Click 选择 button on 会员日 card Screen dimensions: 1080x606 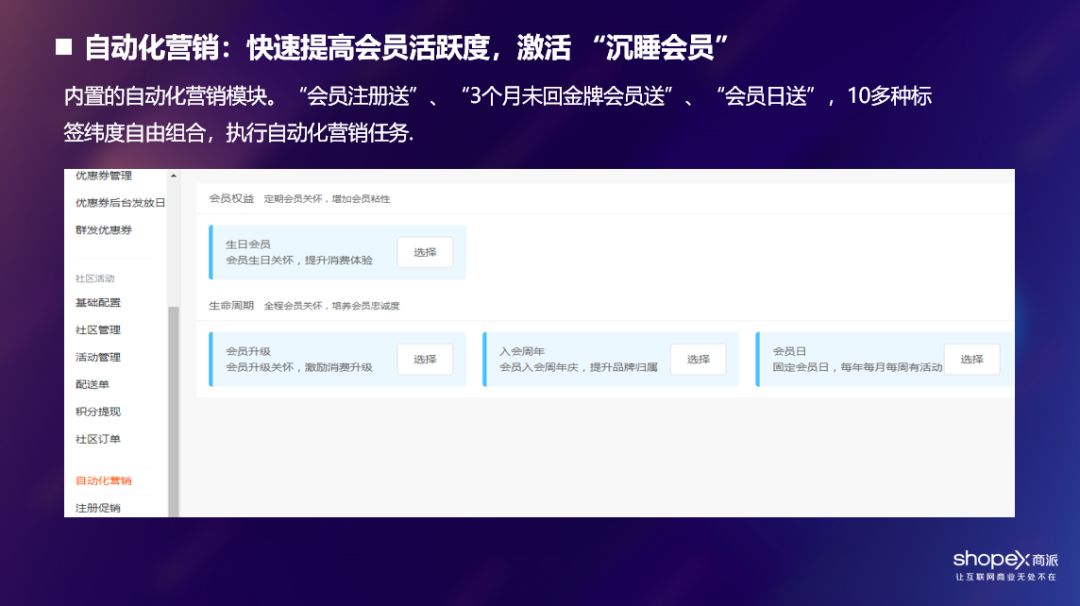(972, 359)
